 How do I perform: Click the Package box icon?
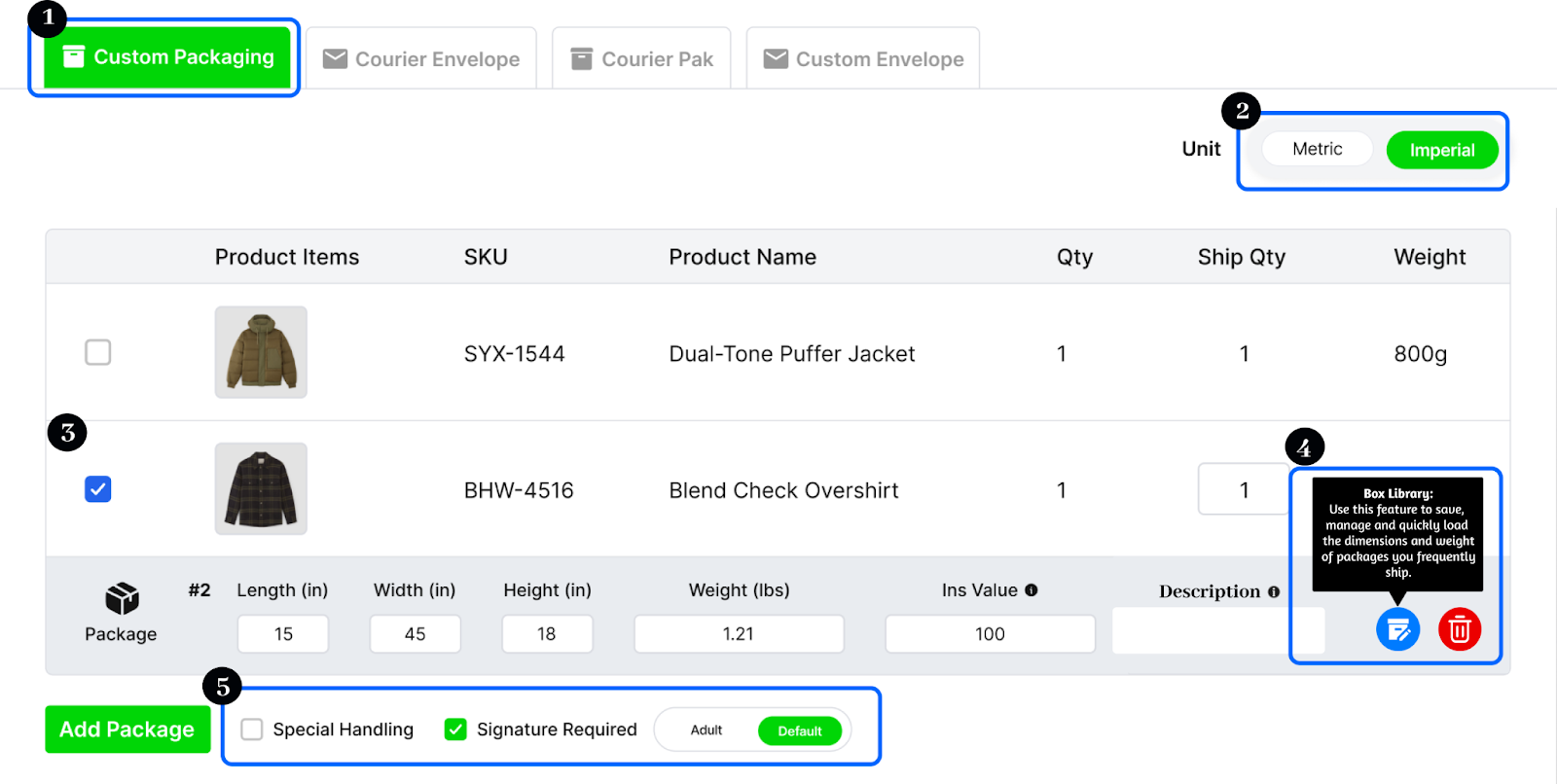122,598
